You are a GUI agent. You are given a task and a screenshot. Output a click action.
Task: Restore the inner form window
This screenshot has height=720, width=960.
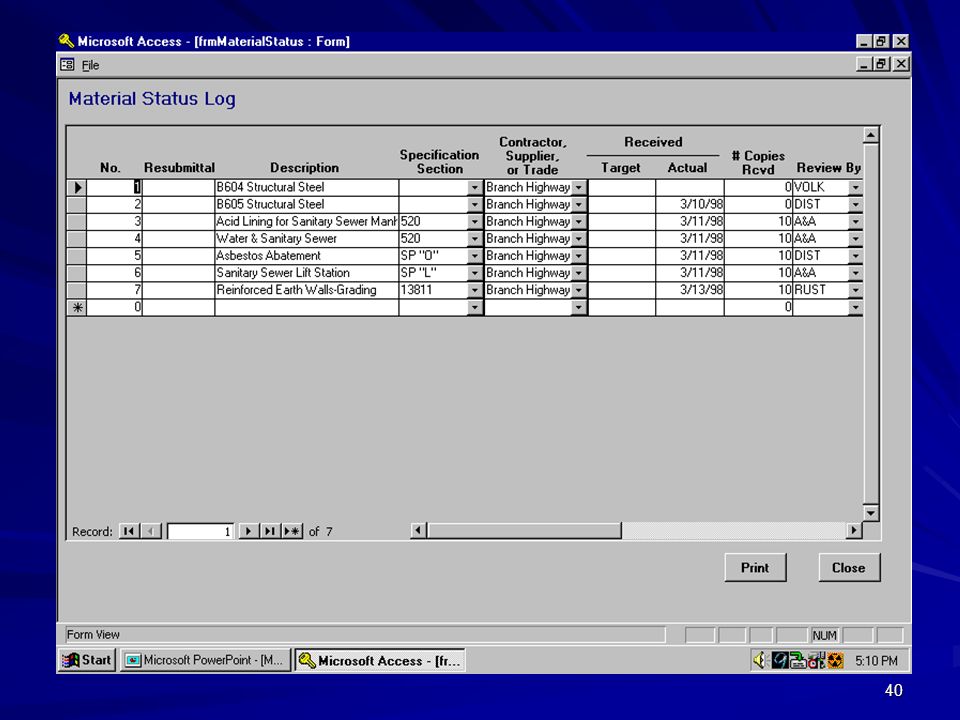click(x=881, y=64)
